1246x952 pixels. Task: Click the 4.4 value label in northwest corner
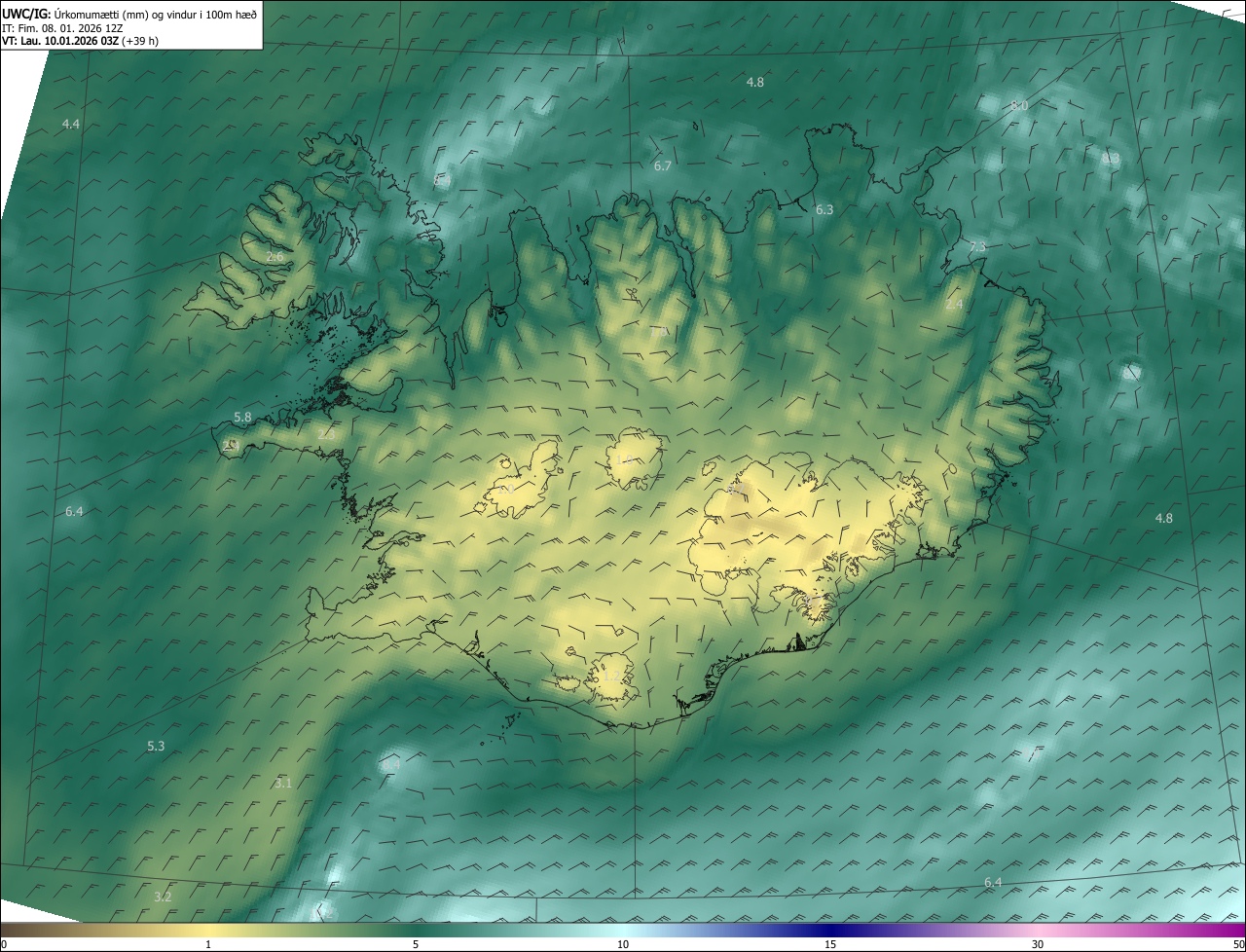coord(71,125)
